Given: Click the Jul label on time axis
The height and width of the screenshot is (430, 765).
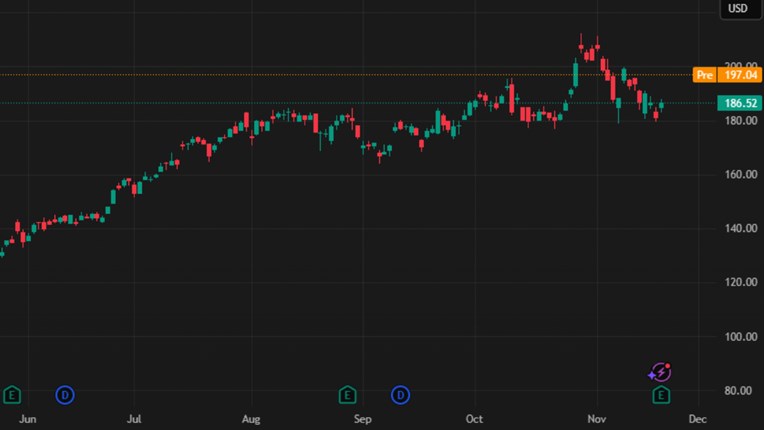Looking at the screenshot, I should [x=135, y=419].
